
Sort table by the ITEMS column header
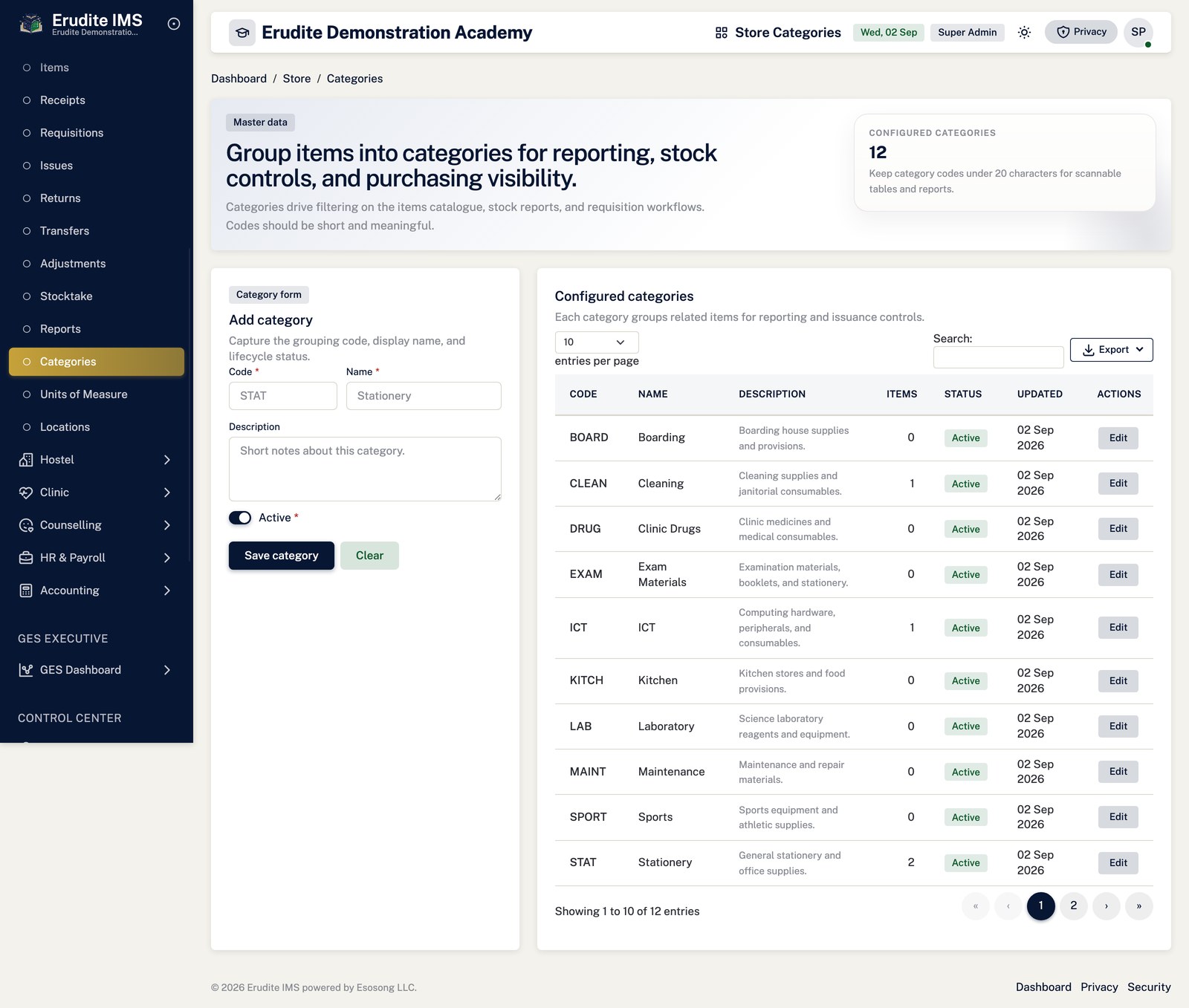tap(901, 394)
